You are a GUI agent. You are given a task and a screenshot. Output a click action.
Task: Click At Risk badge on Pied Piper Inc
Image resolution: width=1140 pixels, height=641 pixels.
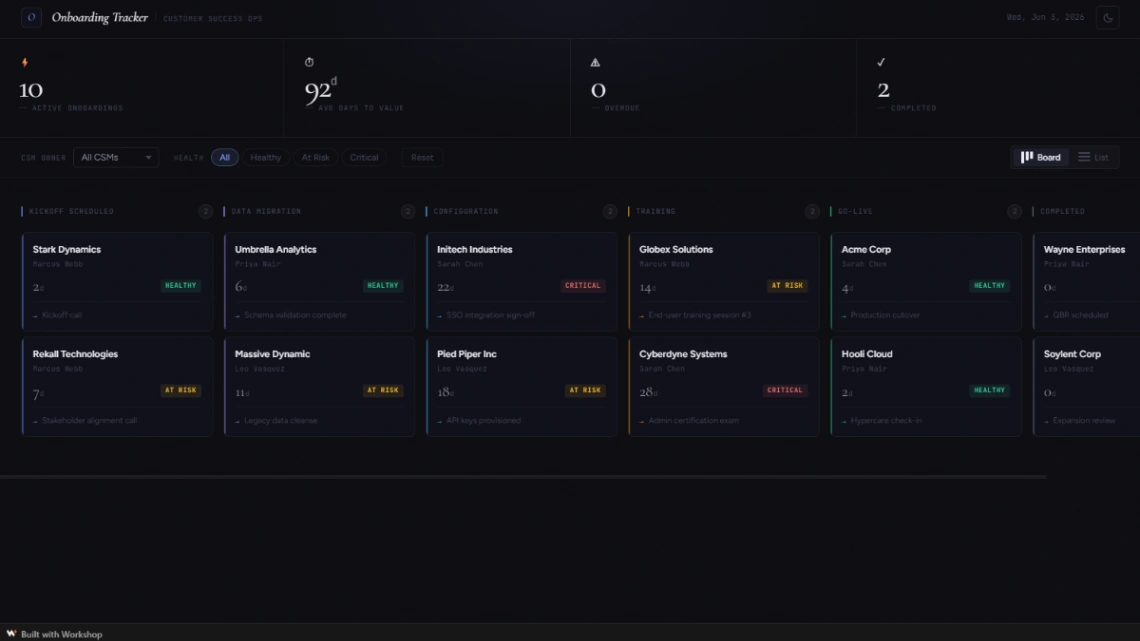[585, 390]
